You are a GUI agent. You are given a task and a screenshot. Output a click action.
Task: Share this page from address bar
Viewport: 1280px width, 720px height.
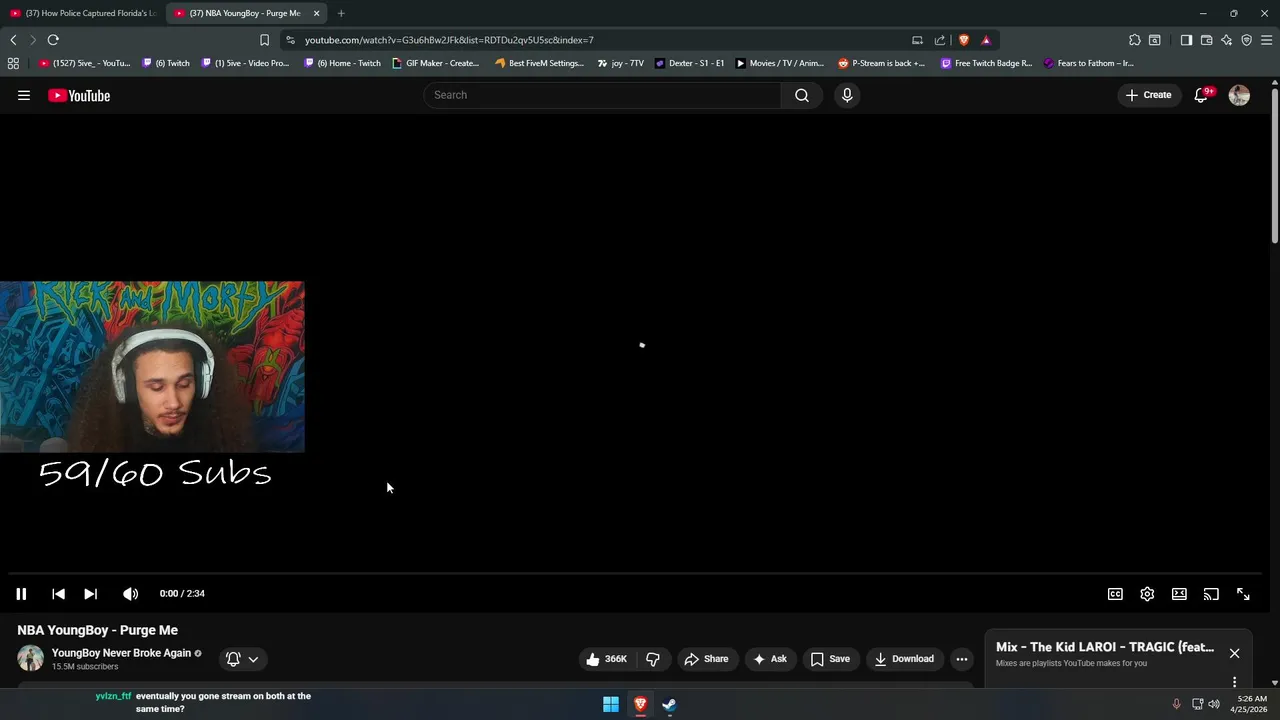(x=940, y=40)
